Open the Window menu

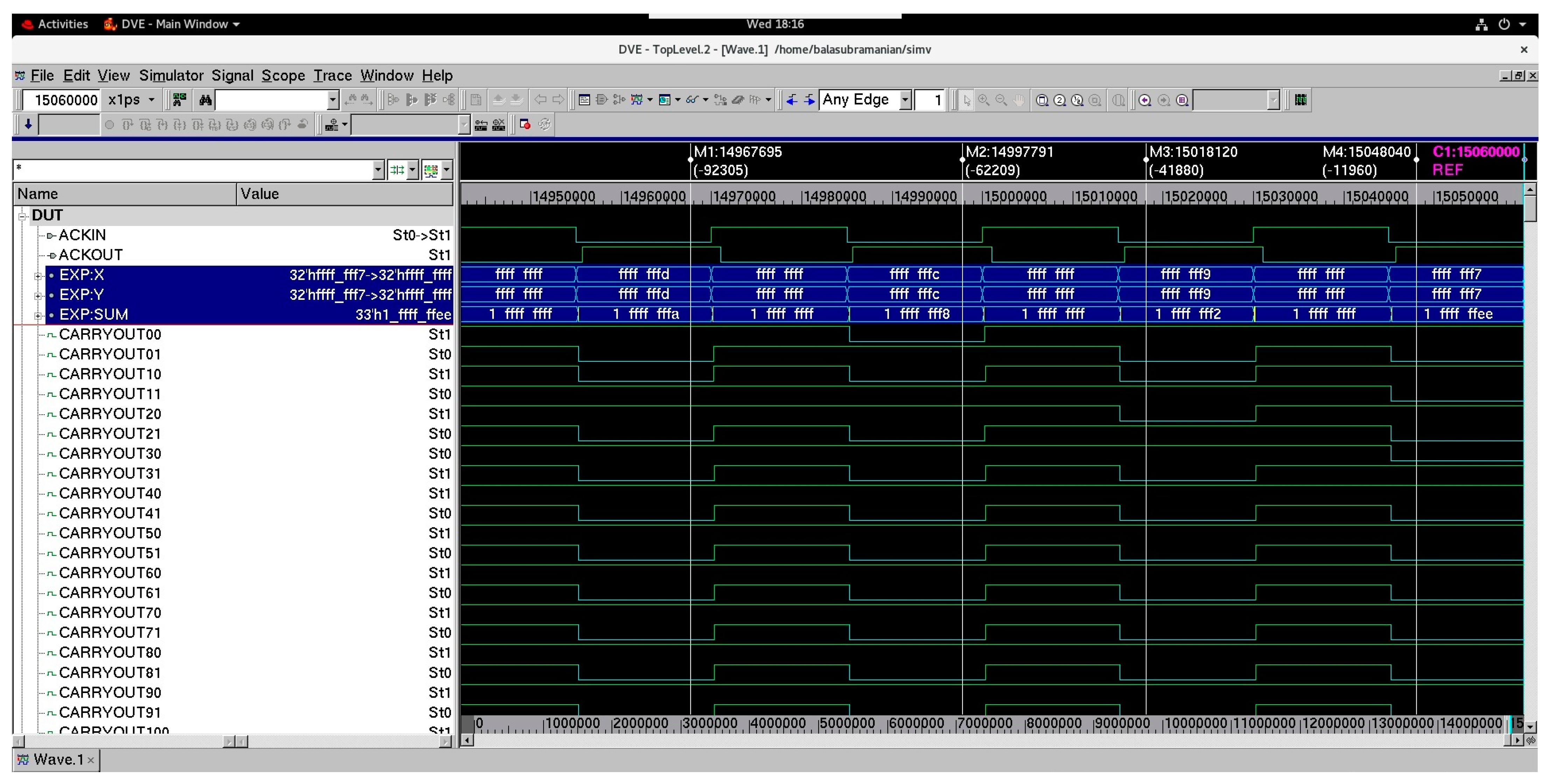click(387, 76)
